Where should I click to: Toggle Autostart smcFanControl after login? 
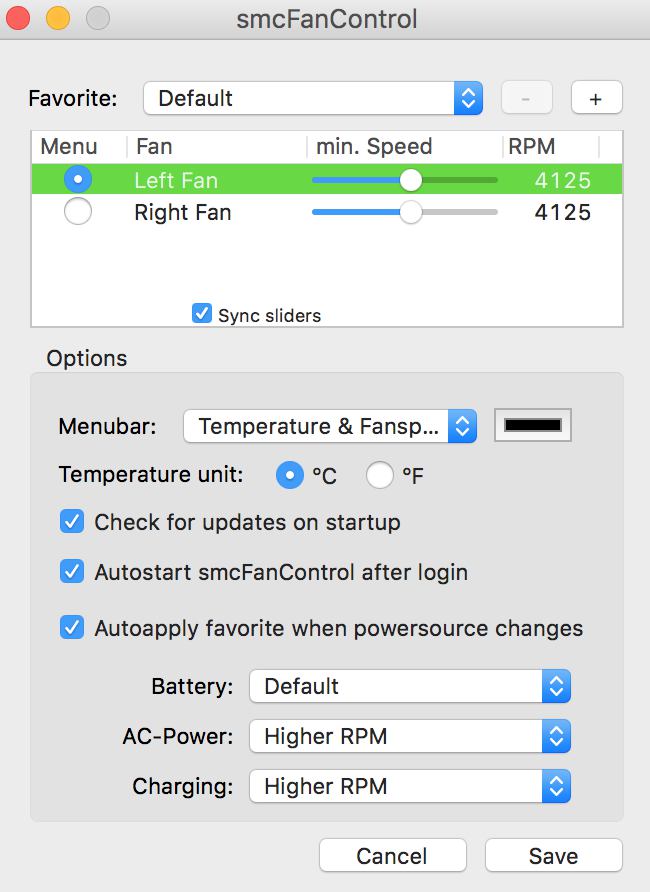(x=72, y=572)
